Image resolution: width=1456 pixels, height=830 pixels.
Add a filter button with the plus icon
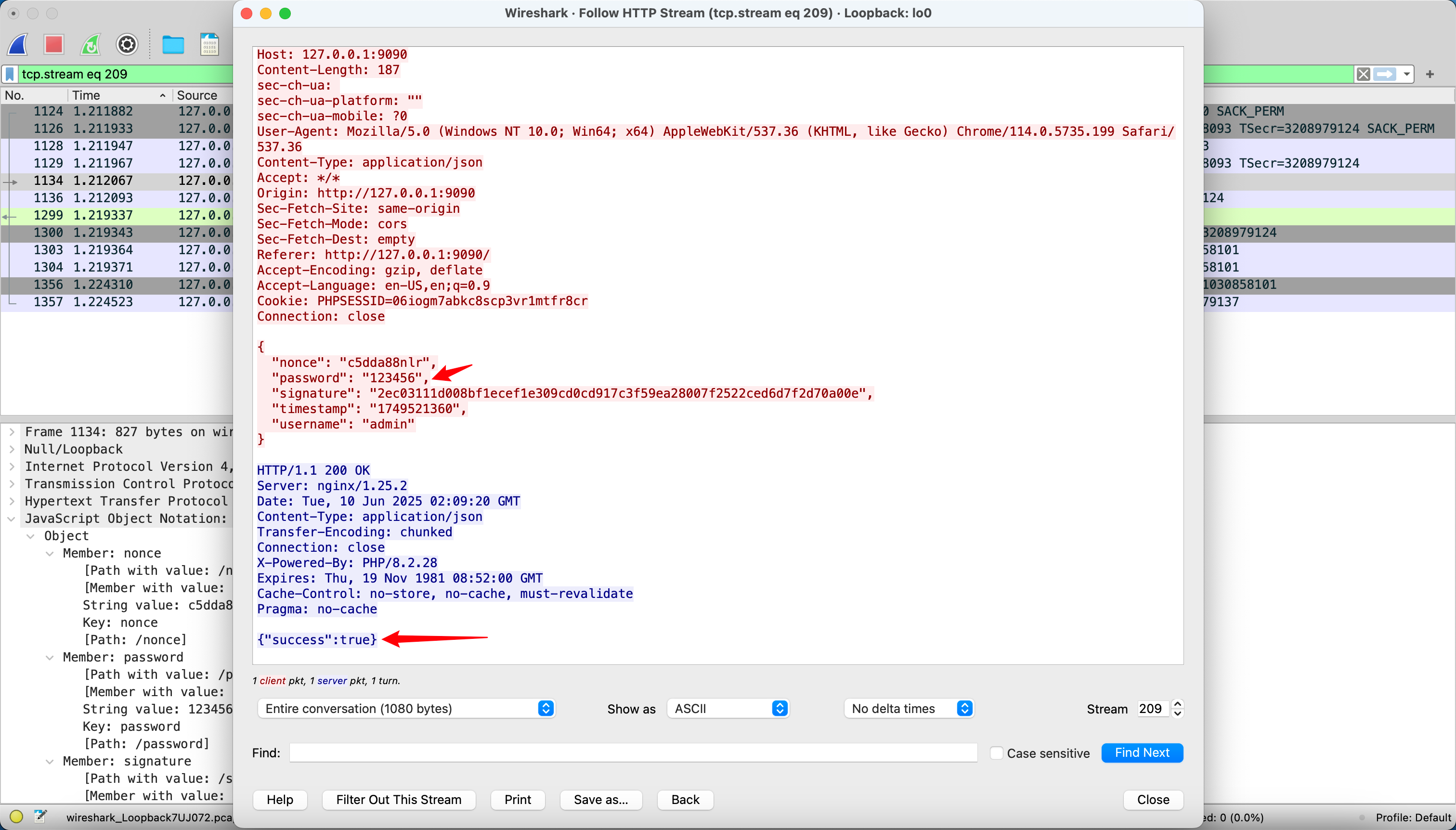[1430, 74]
